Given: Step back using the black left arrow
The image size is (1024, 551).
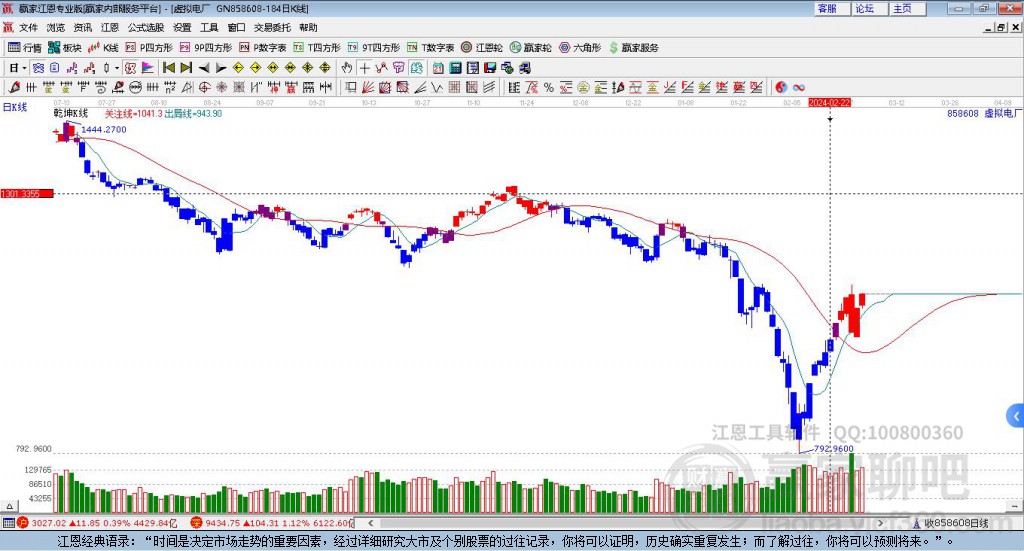Looking at the screenshot, I should (204, 68).
